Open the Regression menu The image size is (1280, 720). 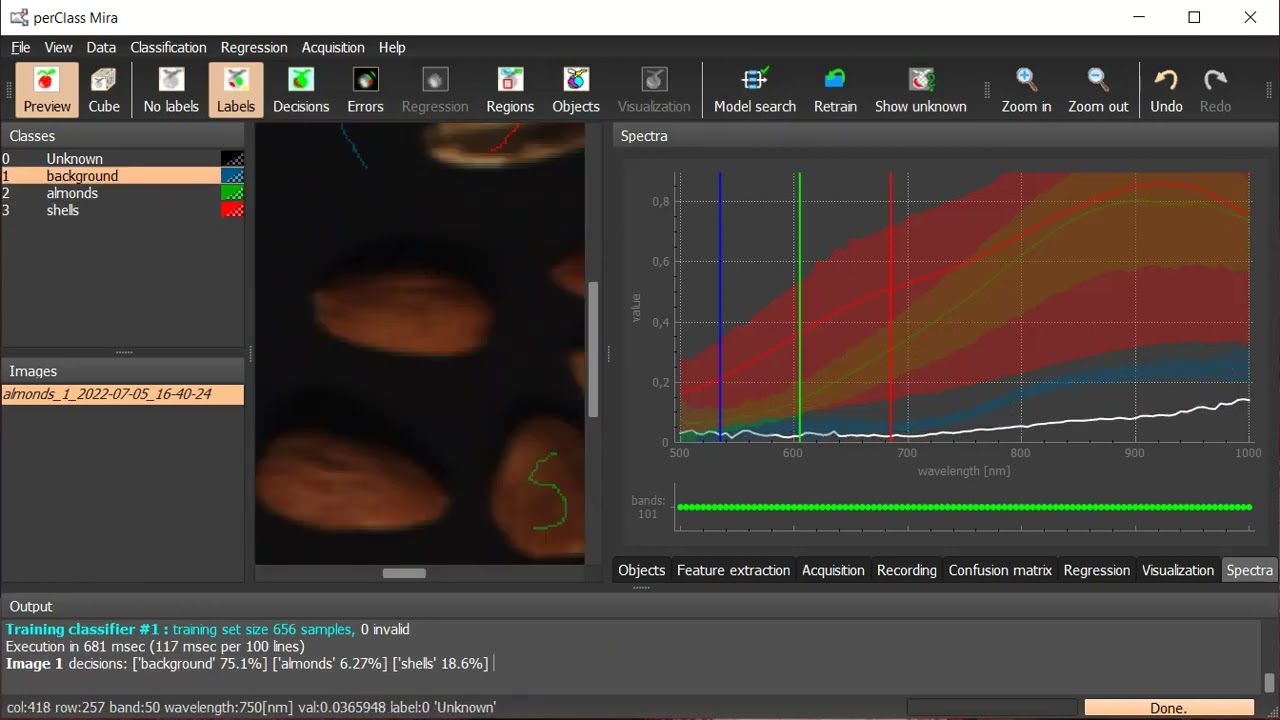(x=254, y=47)
